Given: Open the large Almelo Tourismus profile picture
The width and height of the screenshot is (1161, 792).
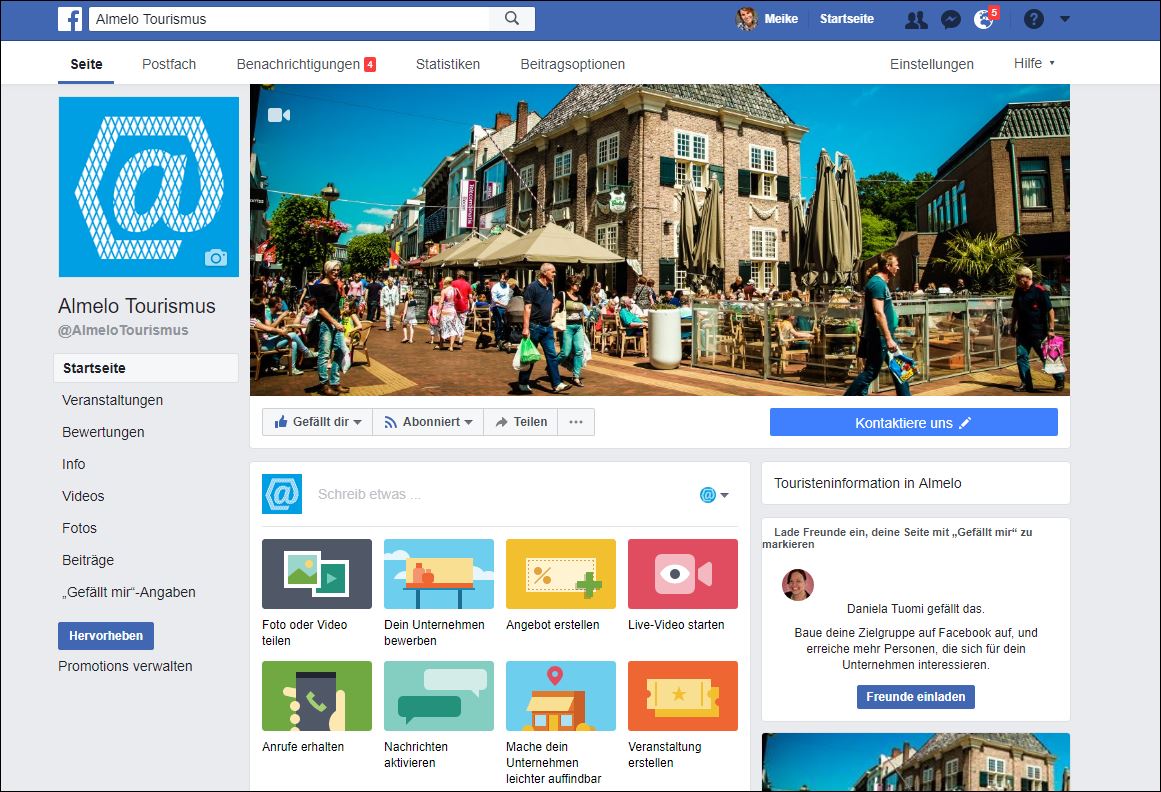Looking at the screenshot, I should (x=149, y=187).
